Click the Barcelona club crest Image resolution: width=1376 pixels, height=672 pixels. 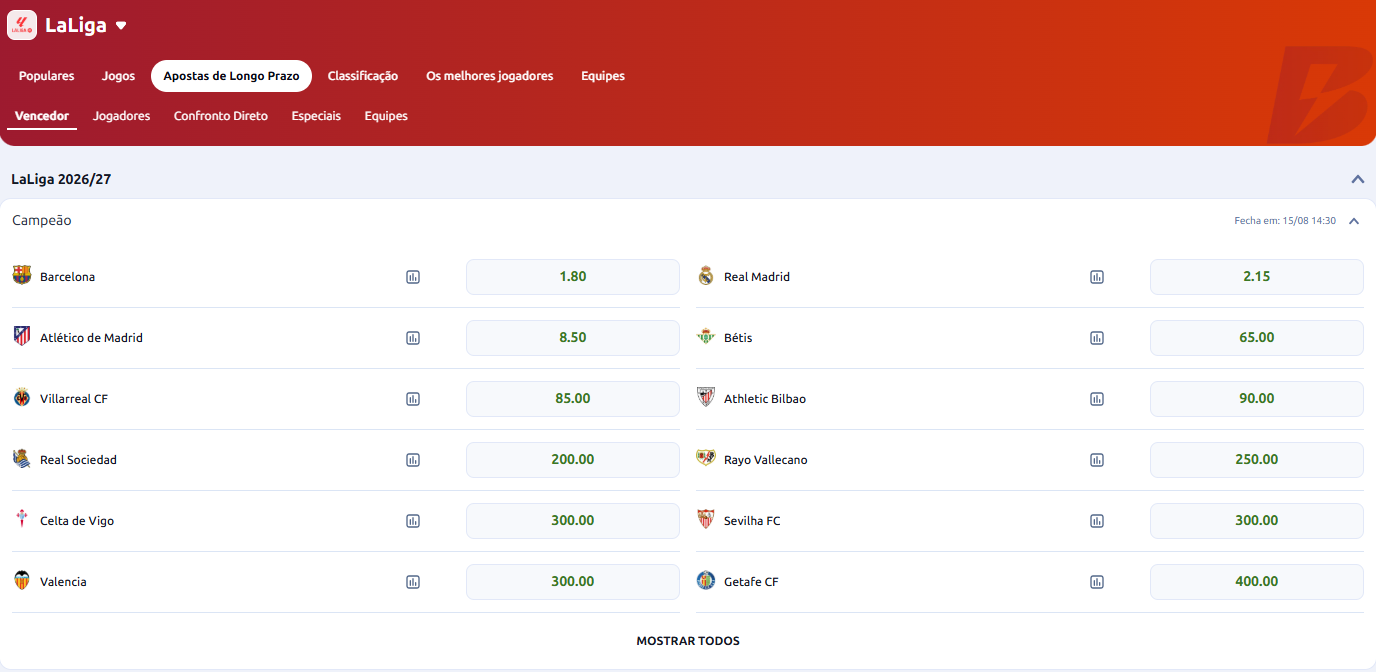pyautogui.click(x=22, y=275)
